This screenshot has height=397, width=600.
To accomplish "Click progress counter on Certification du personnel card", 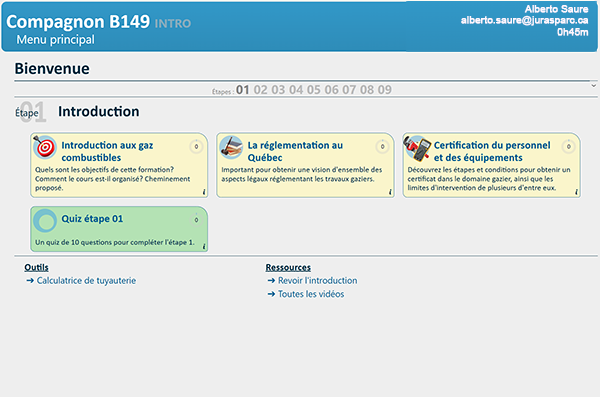I will pyautogui.click(x=569, y=146).
